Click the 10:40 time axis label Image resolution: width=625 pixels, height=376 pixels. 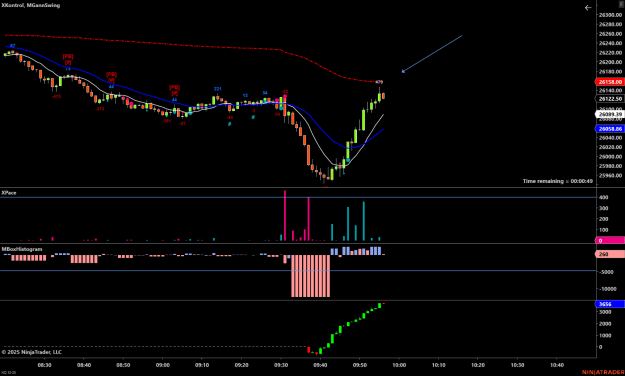pyautogui.click(x=557, y=365)
